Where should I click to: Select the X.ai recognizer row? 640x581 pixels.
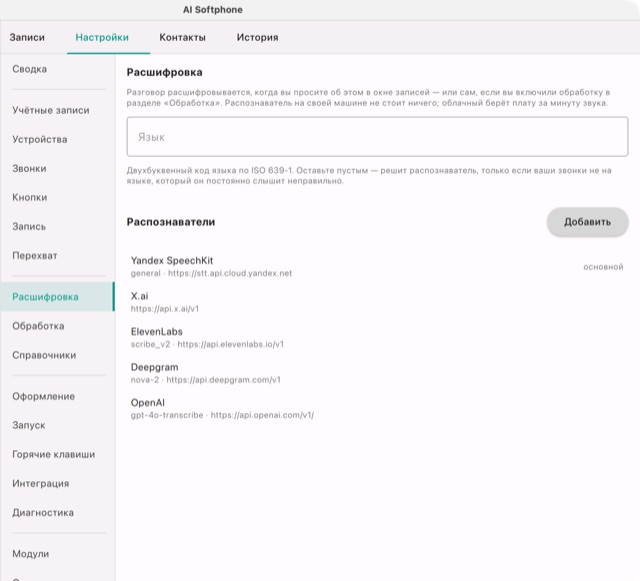pos(377,302)
